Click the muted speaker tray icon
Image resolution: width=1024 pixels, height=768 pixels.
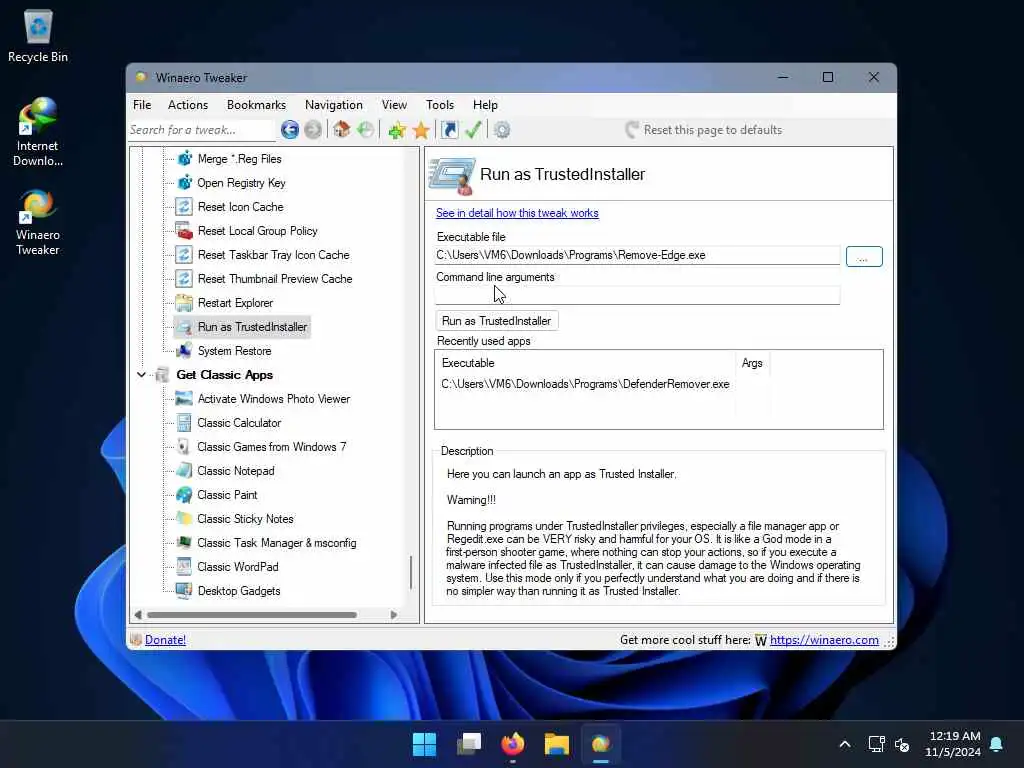click(903, 744)
